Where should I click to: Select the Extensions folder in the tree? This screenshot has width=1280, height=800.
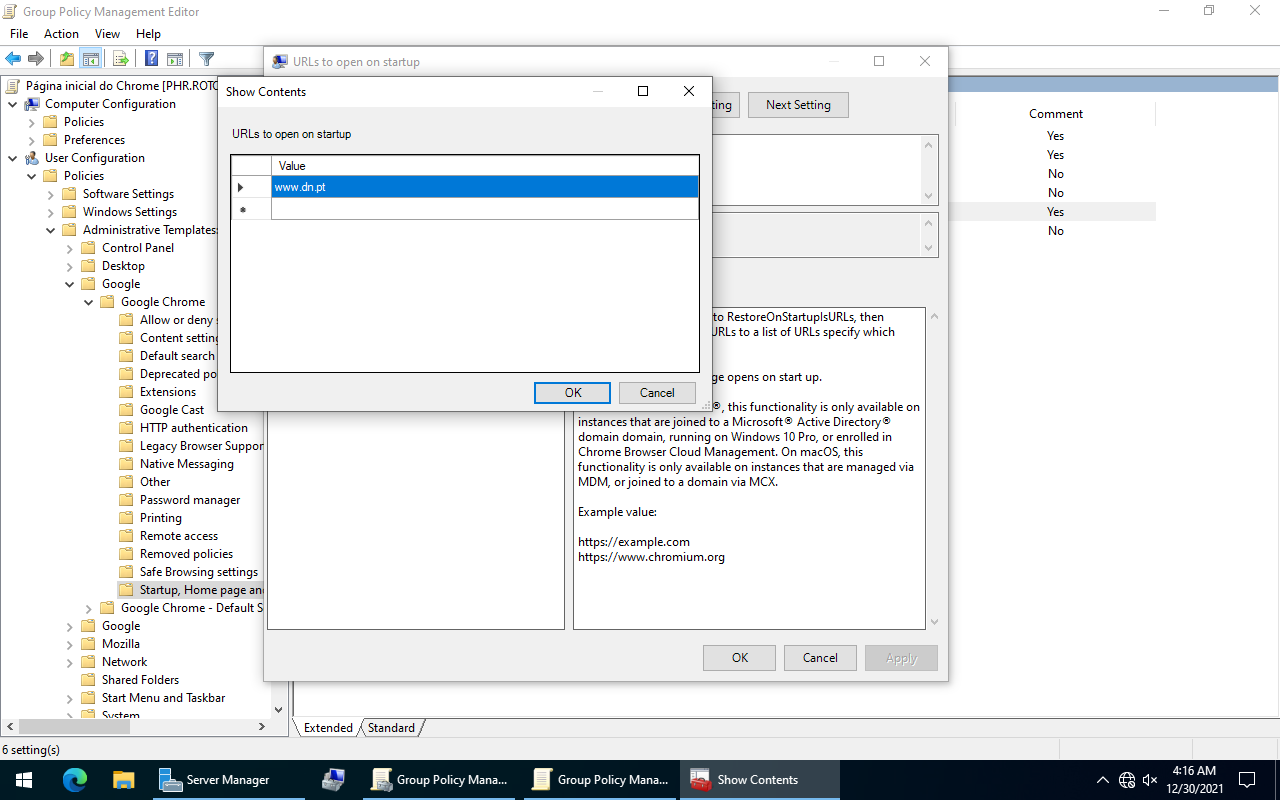click(167, 392)
